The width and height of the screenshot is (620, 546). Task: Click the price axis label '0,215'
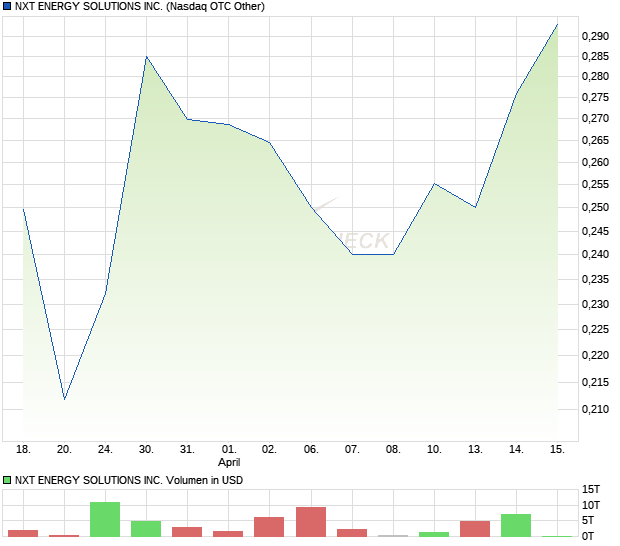click(x=595, y=382)
